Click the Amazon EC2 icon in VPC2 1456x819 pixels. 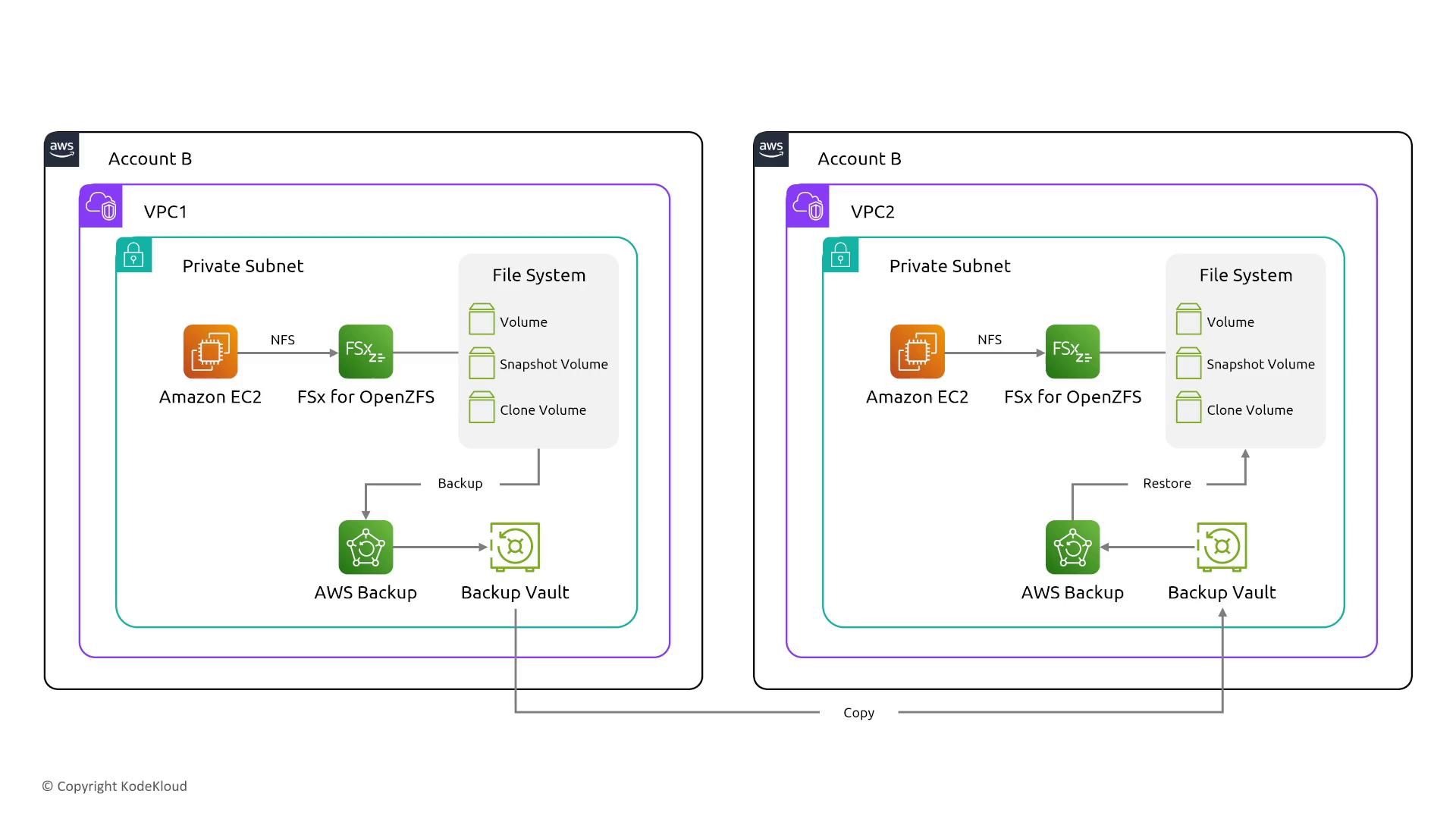(x=917, y=352)
